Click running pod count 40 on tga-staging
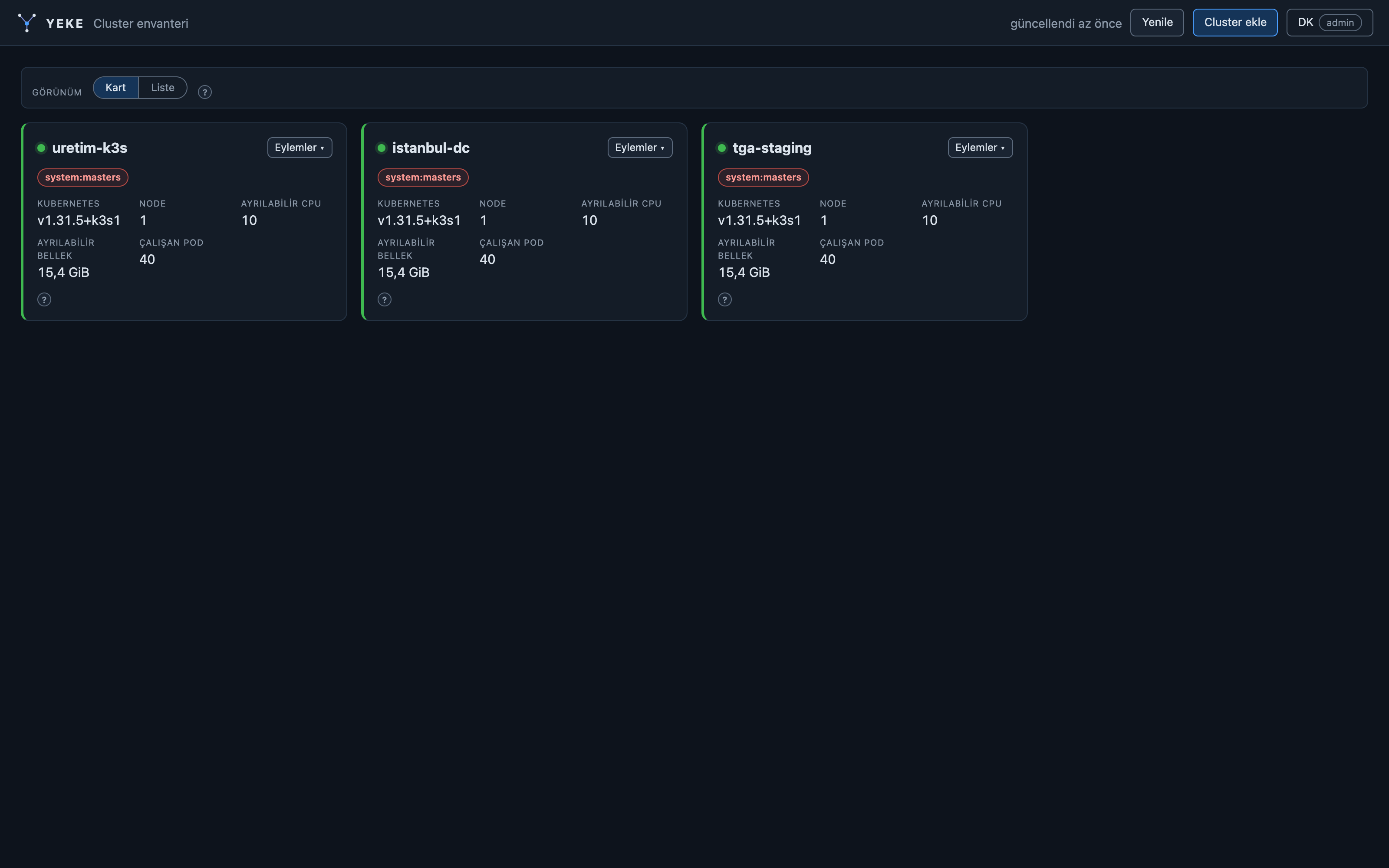Viewport: 1389px width, 868px height. [828, 260]
